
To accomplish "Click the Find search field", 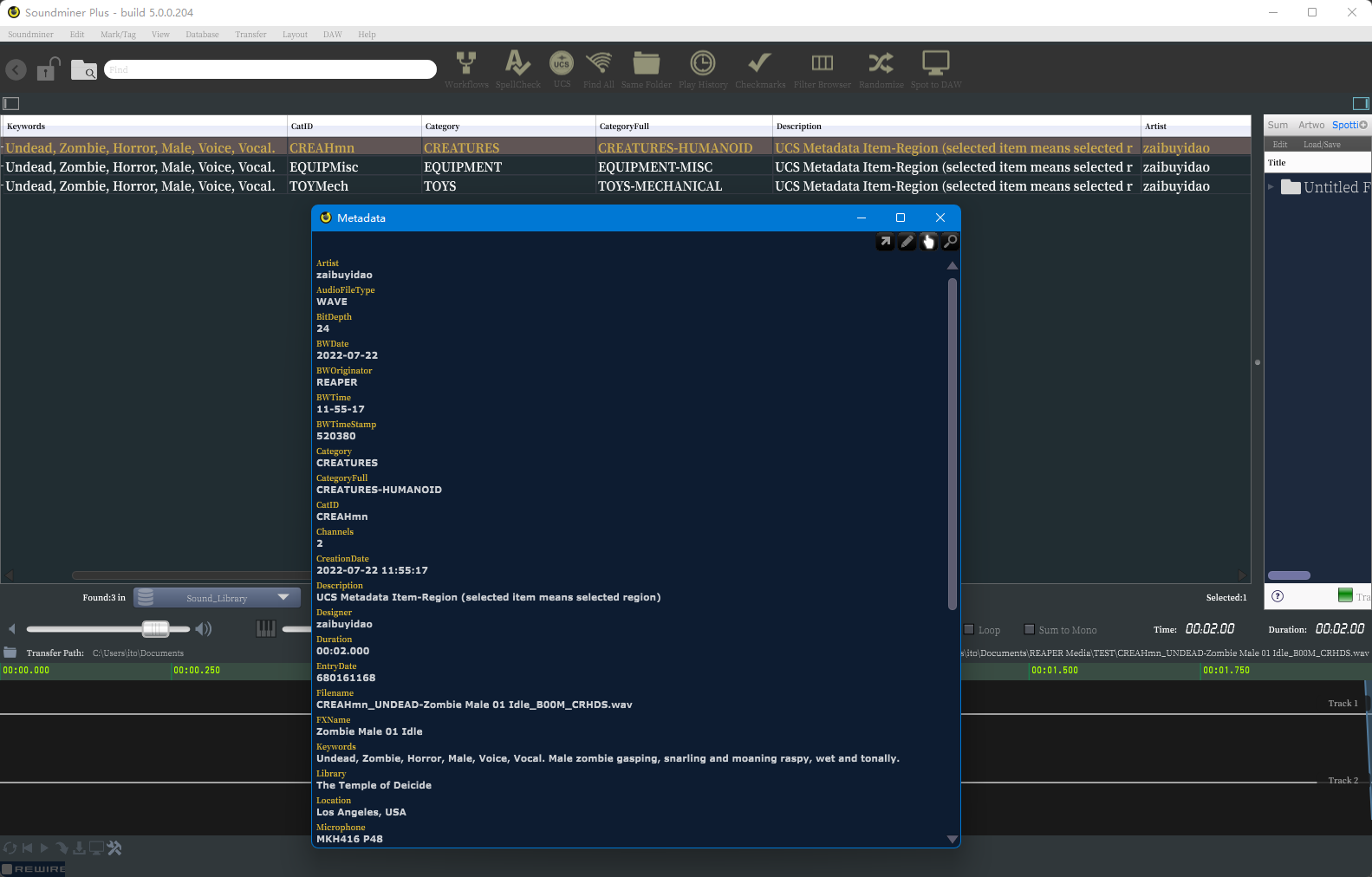I will click(x=270, y=69).
